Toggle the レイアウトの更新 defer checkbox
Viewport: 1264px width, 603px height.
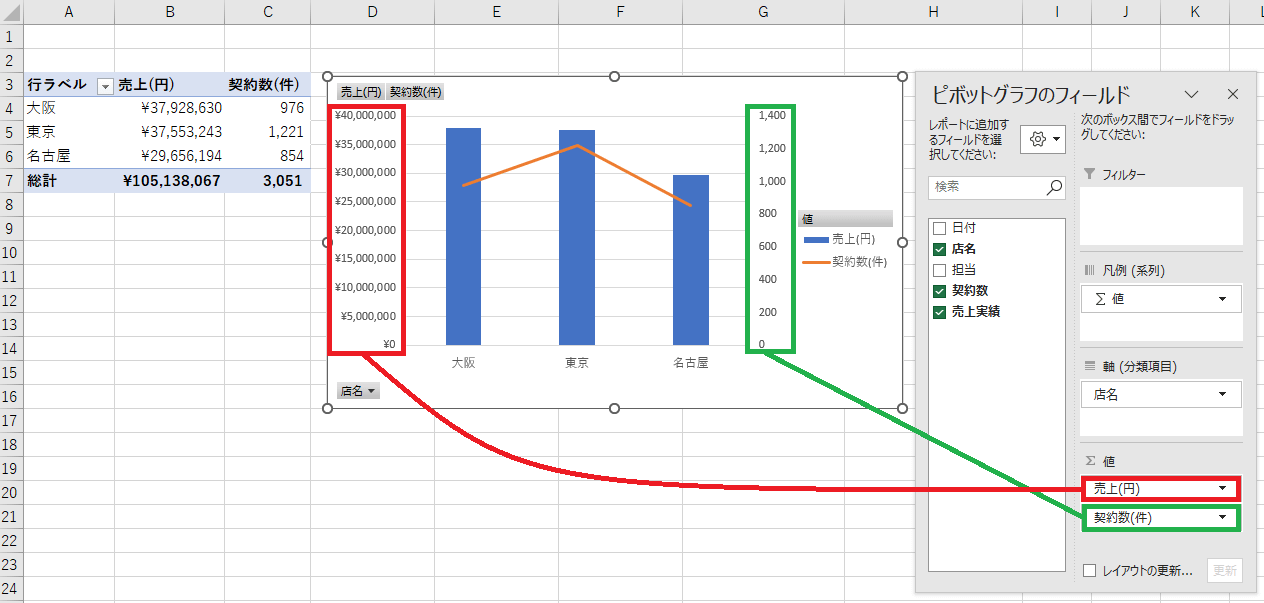pos(1090,570)
